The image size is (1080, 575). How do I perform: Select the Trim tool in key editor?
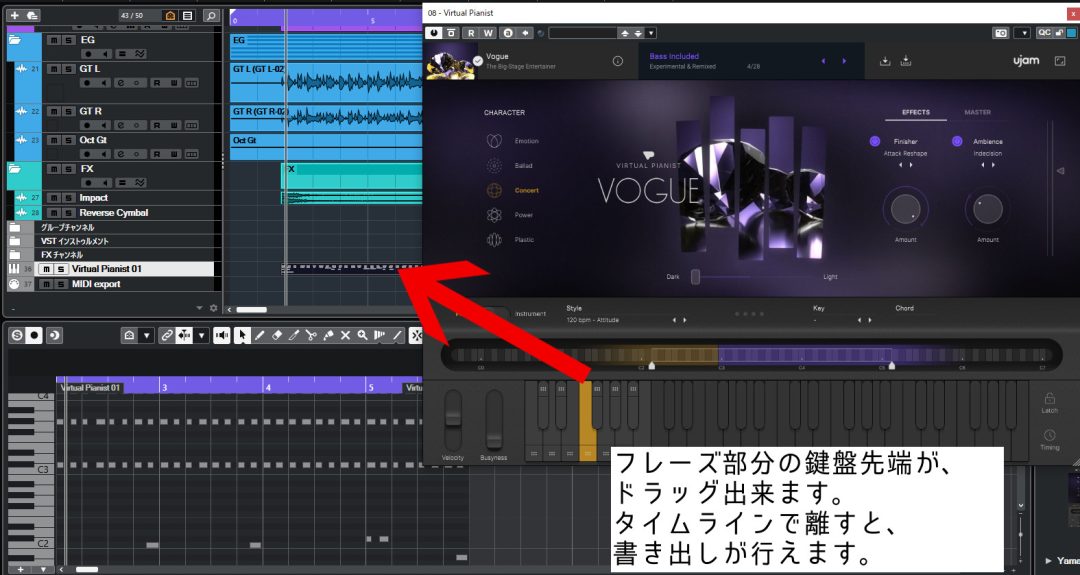[x=294, y=335]
